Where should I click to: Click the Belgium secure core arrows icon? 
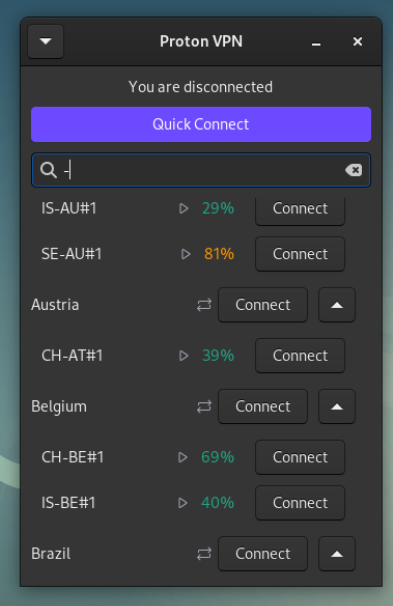[204, 407]
